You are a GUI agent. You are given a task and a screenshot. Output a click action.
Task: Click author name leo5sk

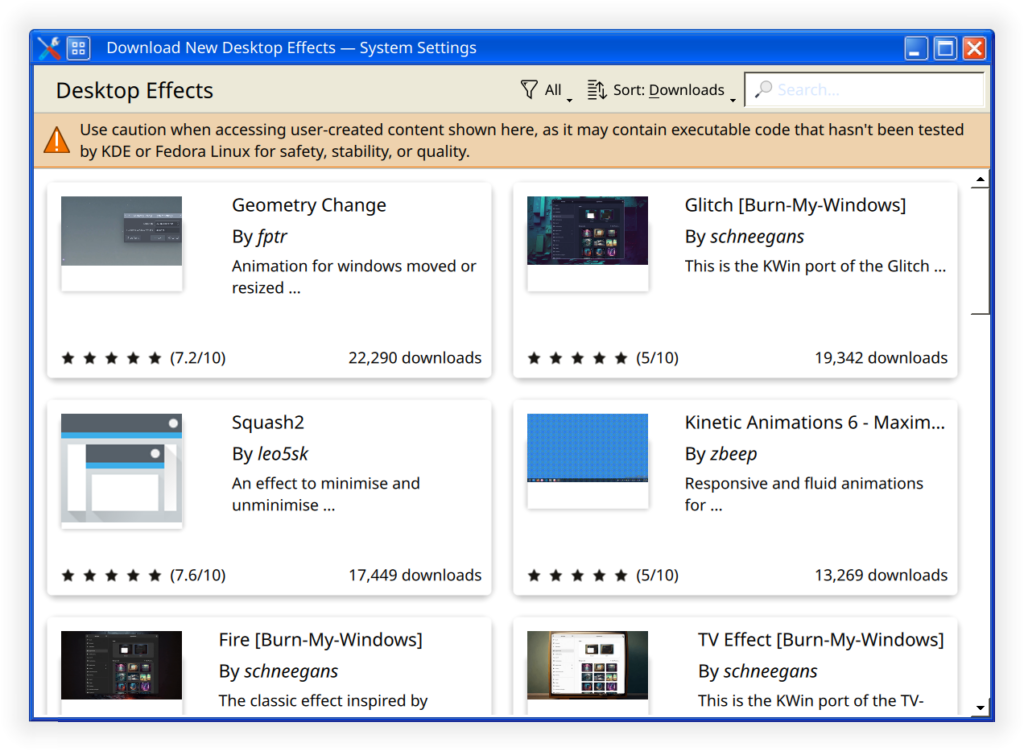pyautogui.click(x=283, y=454)
